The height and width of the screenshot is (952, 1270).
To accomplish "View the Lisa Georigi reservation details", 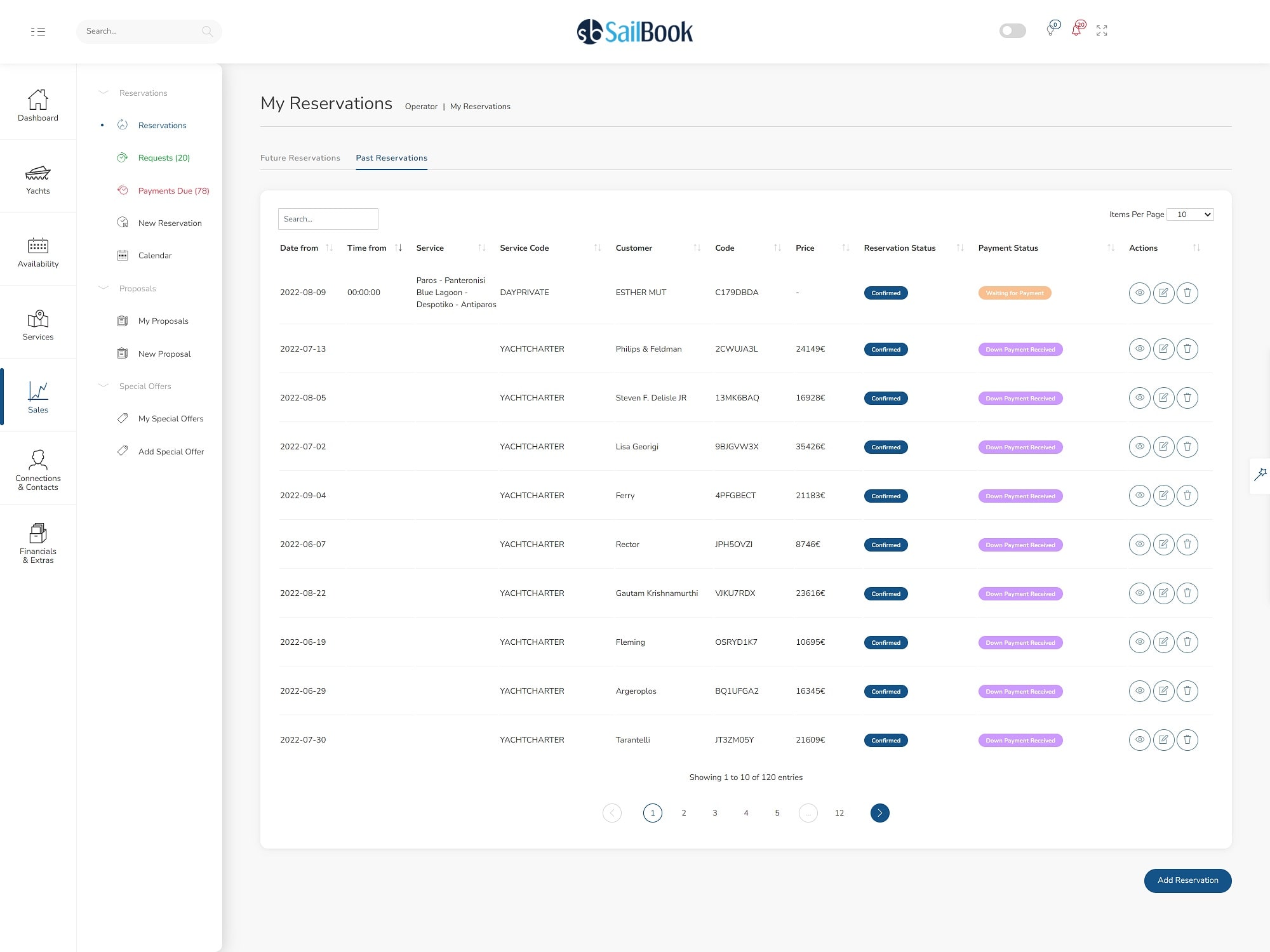I will 1139,446.
